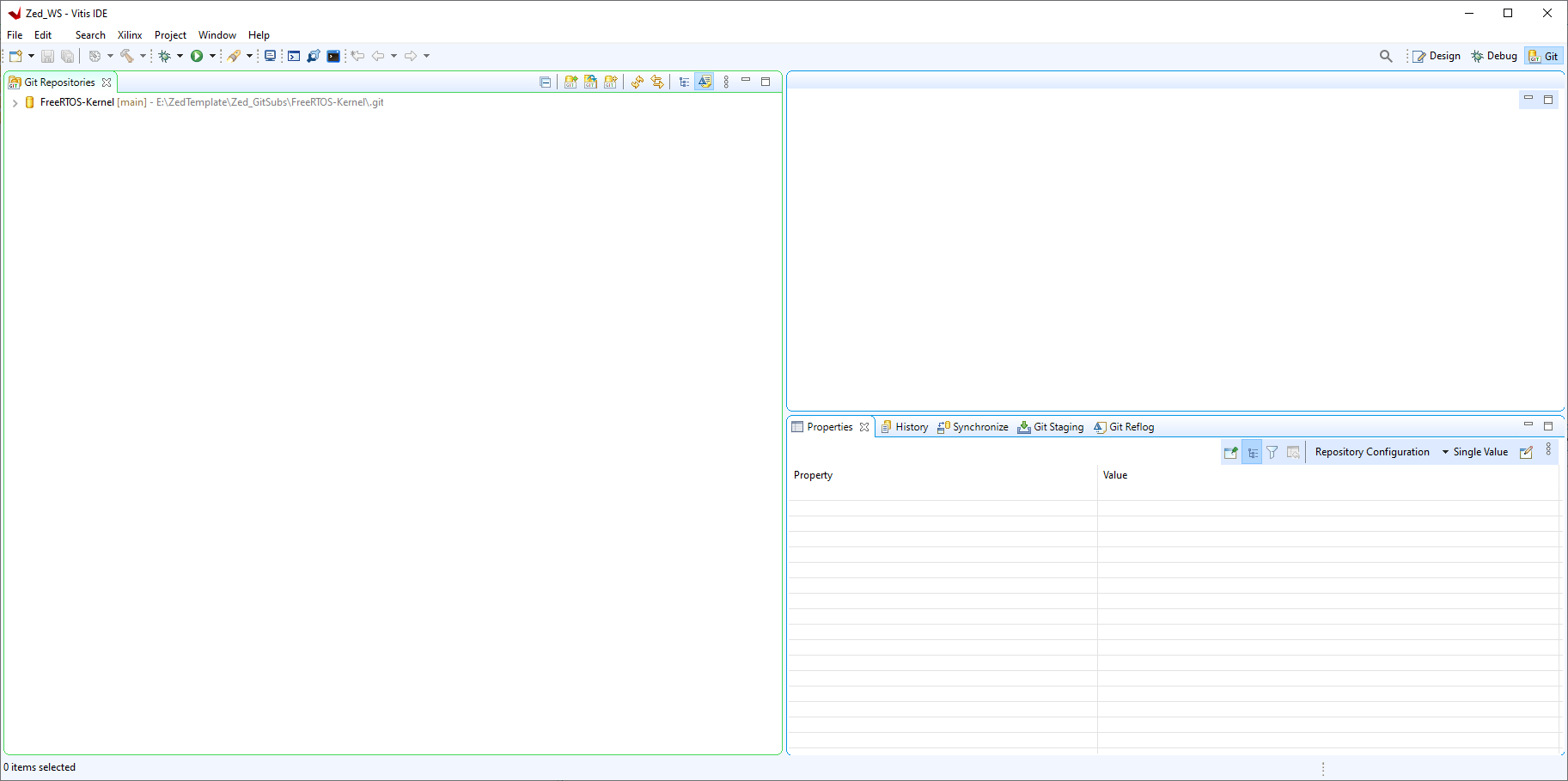Click the Single Value mode button
1568x781 pixels.
(x=1480, y=452)
